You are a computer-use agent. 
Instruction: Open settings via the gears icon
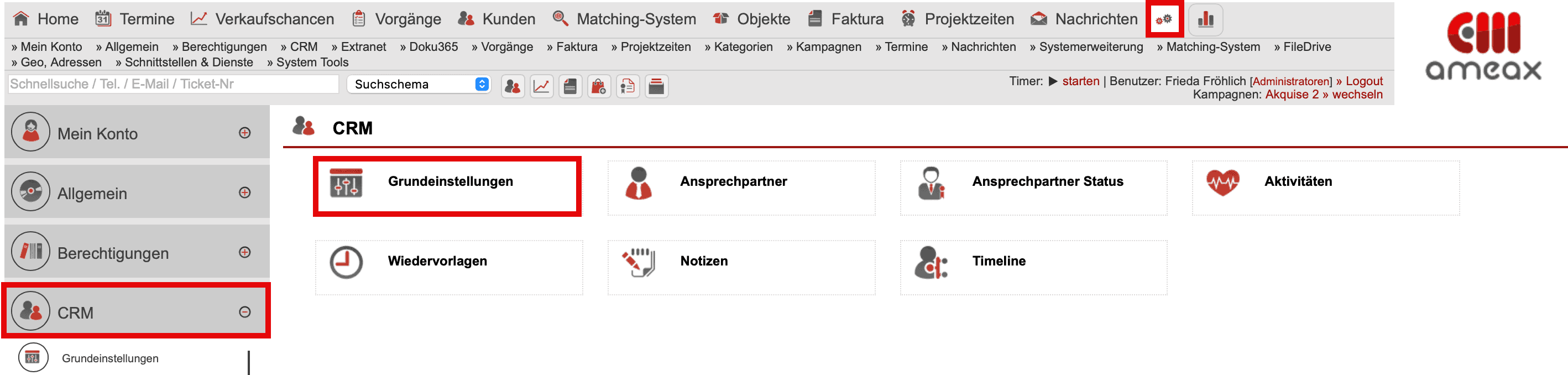[x=1163, y=19]
